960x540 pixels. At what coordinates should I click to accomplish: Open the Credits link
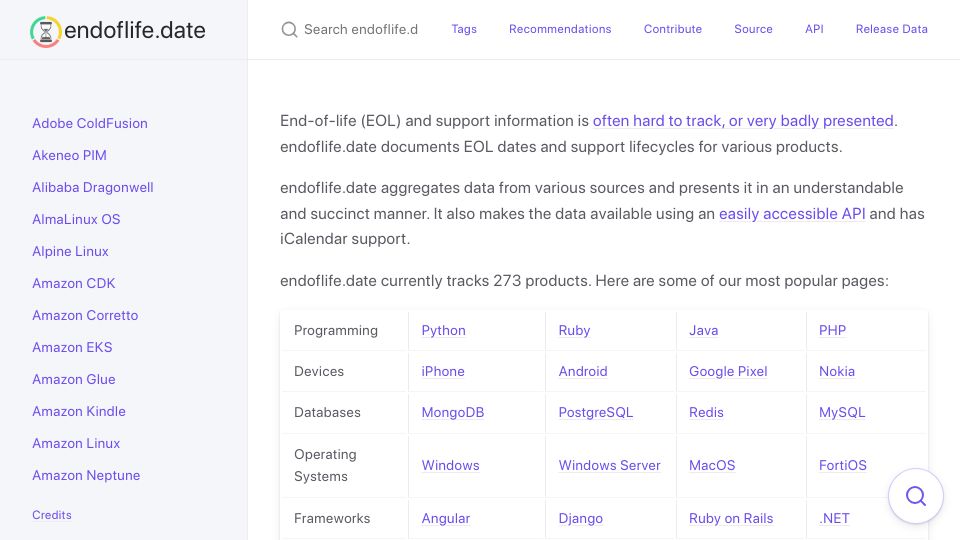(52, 515)
